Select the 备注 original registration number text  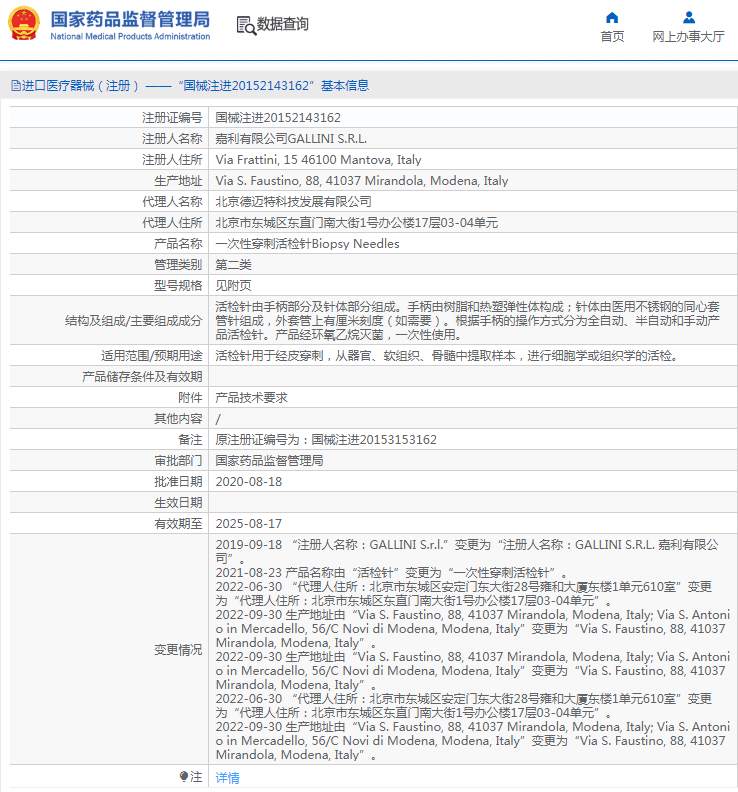326,440
